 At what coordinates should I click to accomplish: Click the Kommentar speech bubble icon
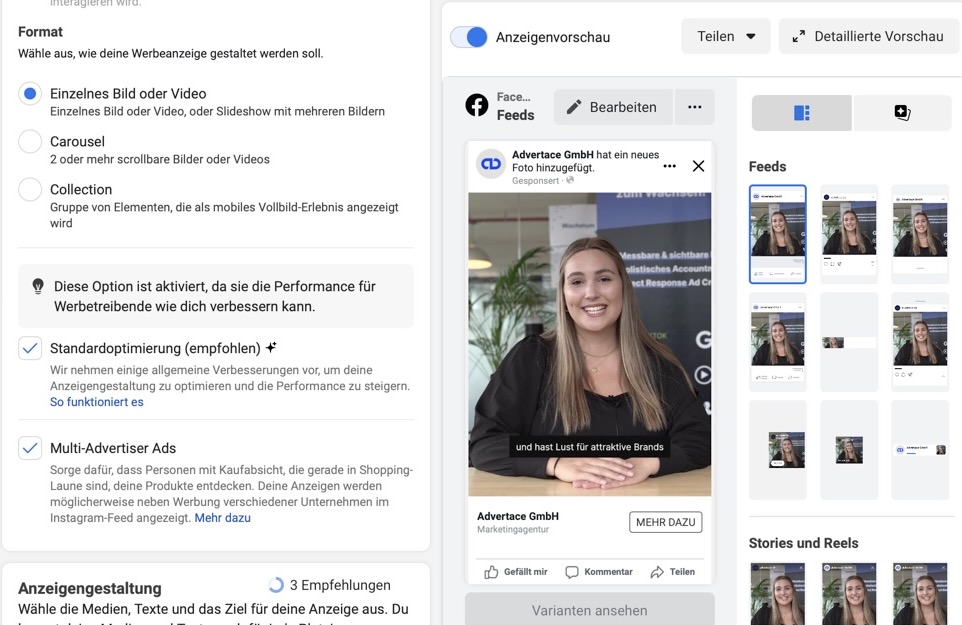pyautogui.click(x=571, y=572)
